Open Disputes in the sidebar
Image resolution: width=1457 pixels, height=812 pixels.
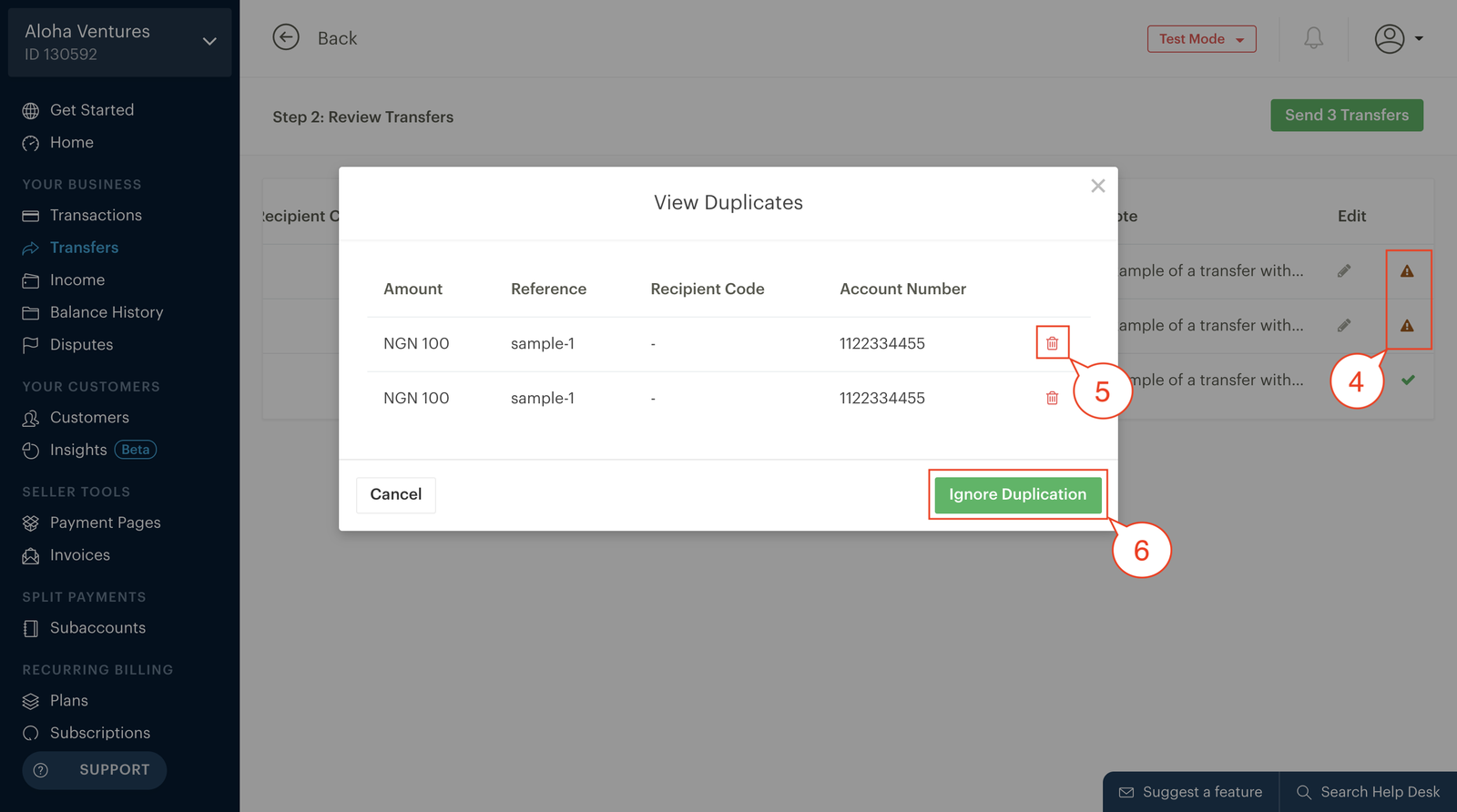(x=68, y=345)
